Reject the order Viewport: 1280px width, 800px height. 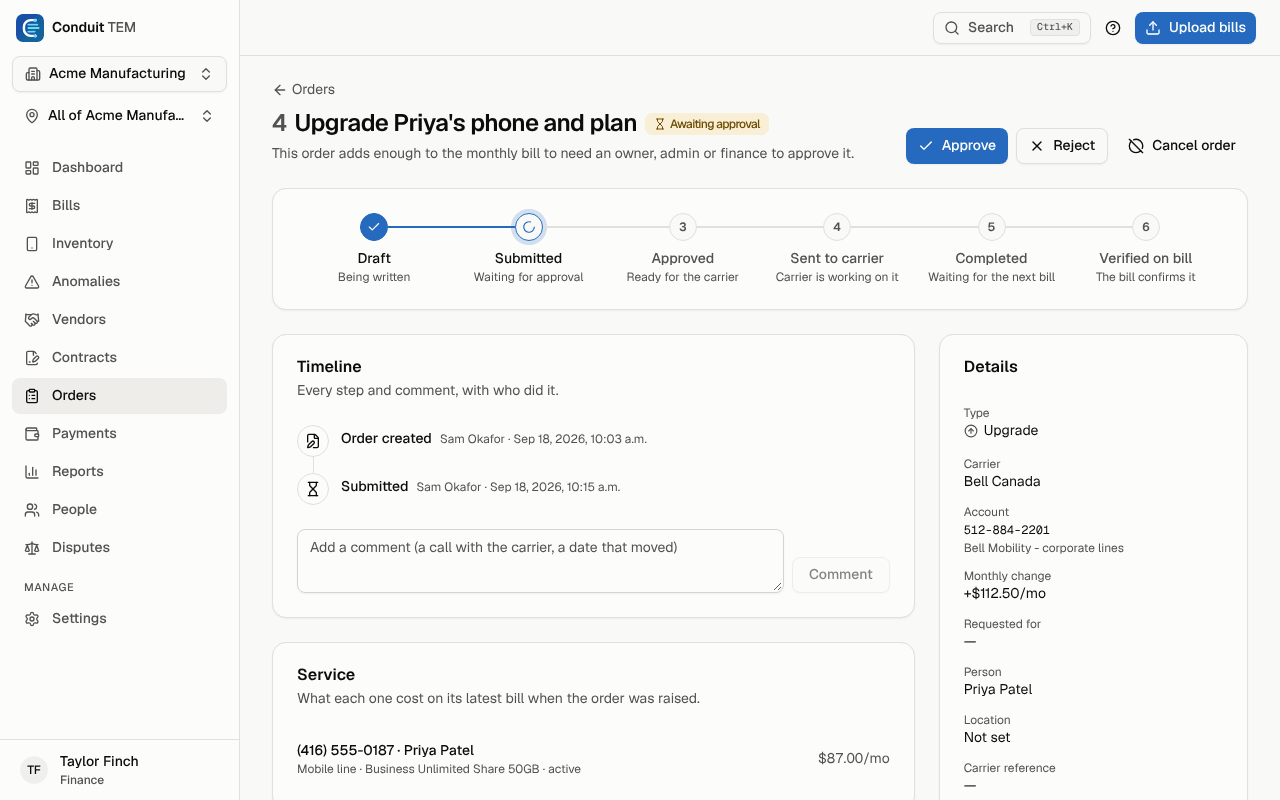1062,146
